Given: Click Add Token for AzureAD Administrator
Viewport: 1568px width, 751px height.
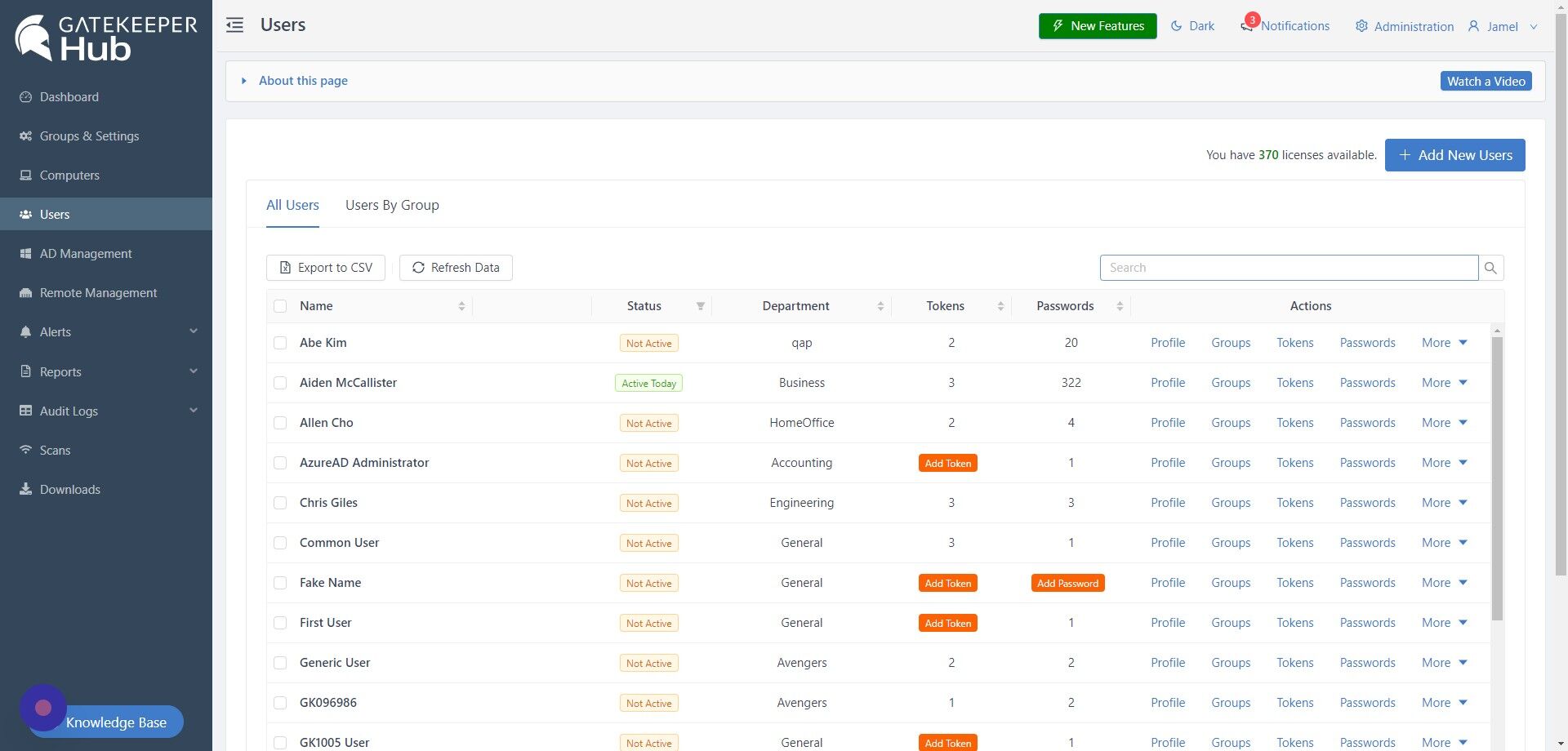Looking at the screenshot, I should [948, 463].
